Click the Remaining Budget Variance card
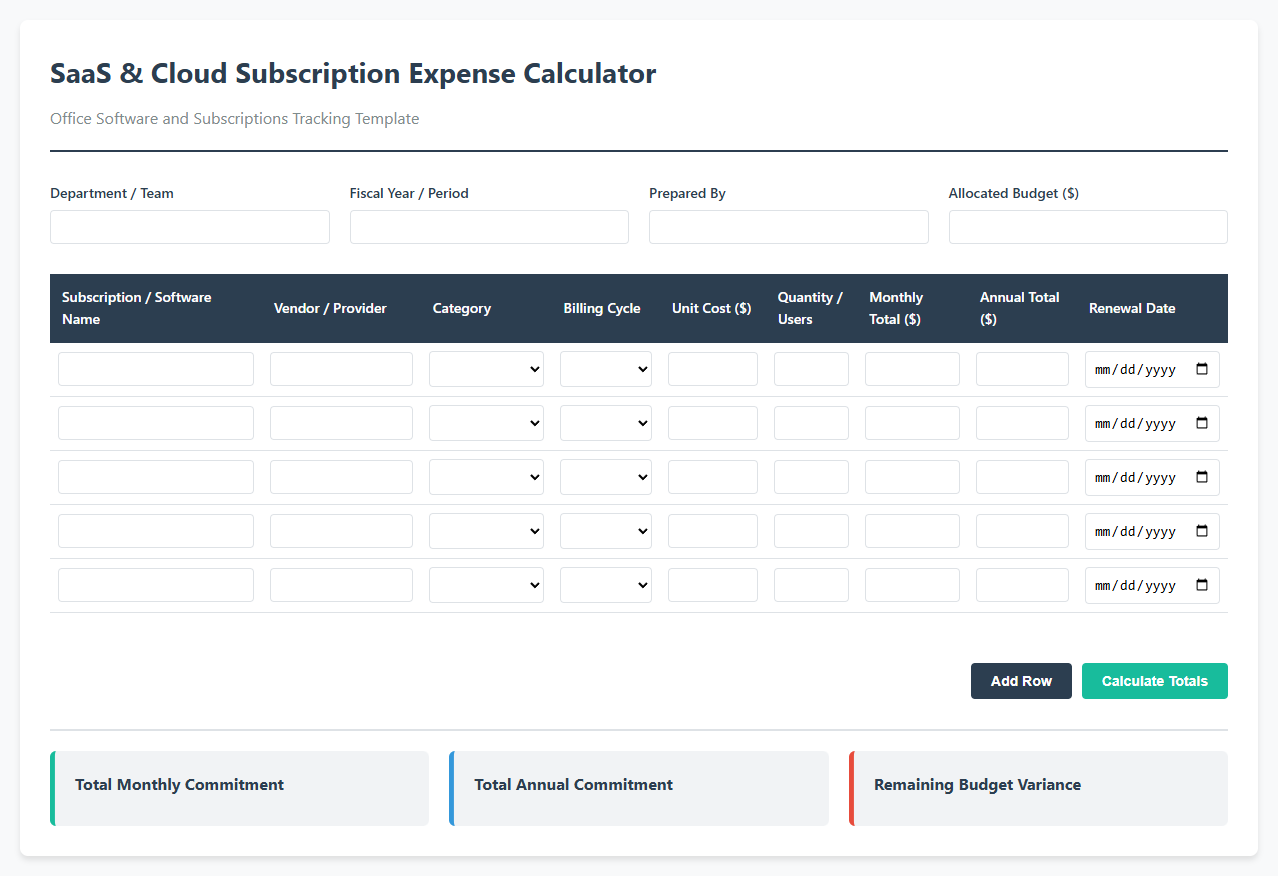 click(1038, 788)
